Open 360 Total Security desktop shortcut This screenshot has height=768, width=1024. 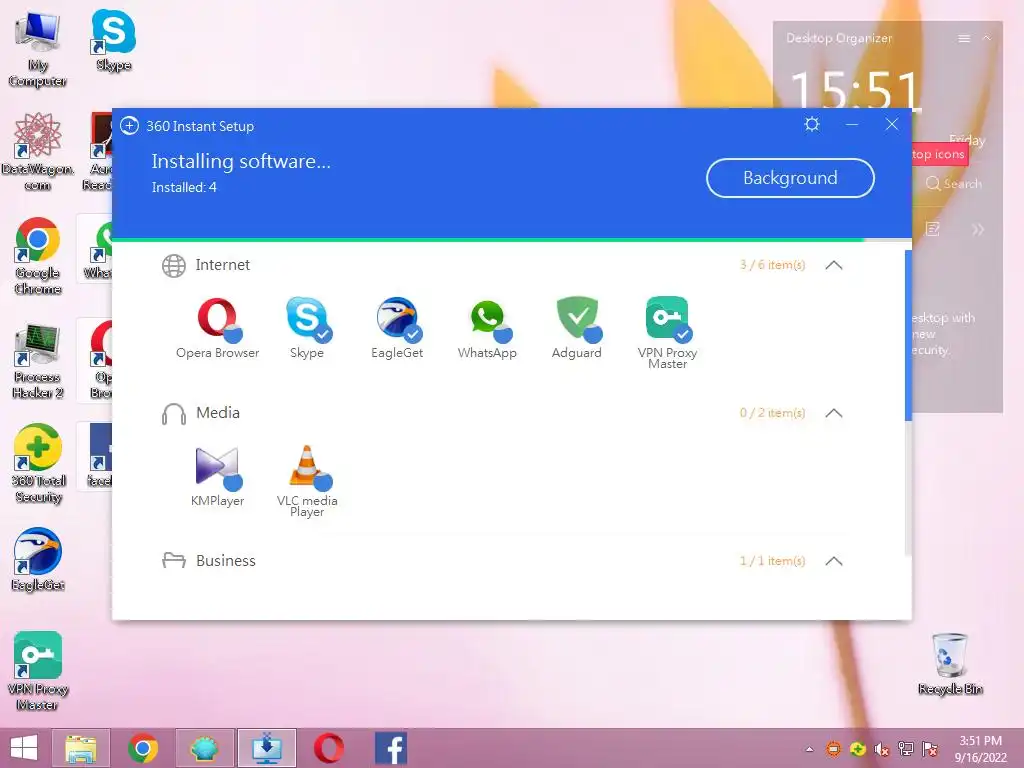tap(38, 464)
